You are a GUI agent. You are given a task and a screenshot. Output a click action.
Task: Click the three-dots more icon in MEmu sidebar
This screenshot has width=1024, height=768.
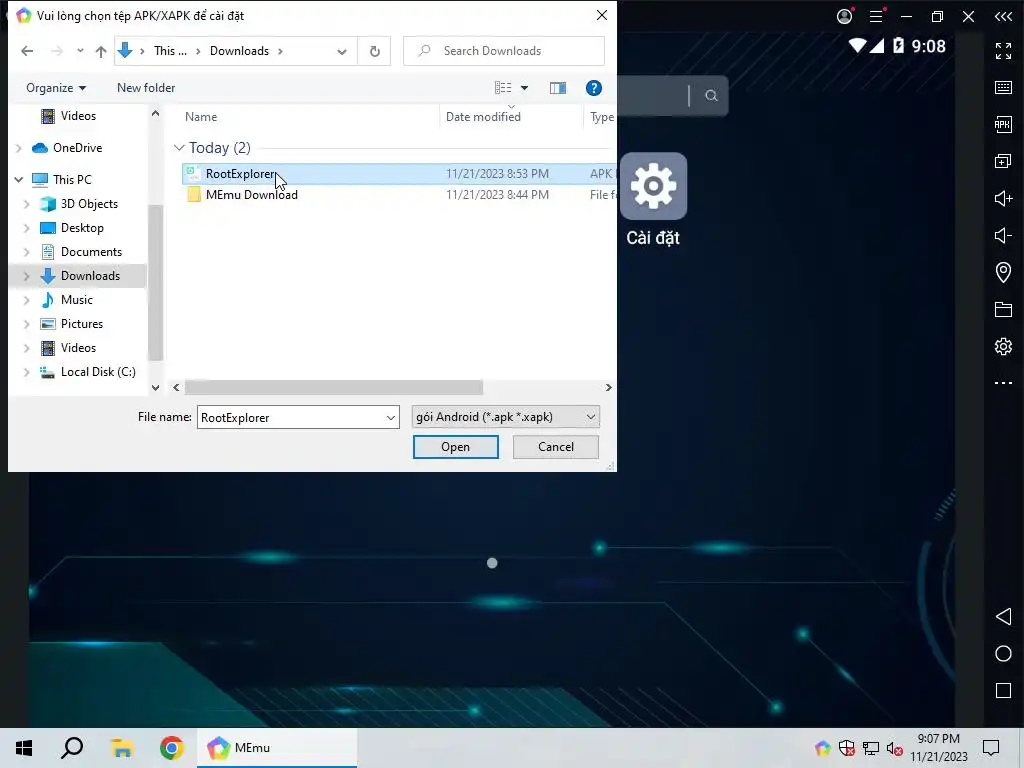1003,383
